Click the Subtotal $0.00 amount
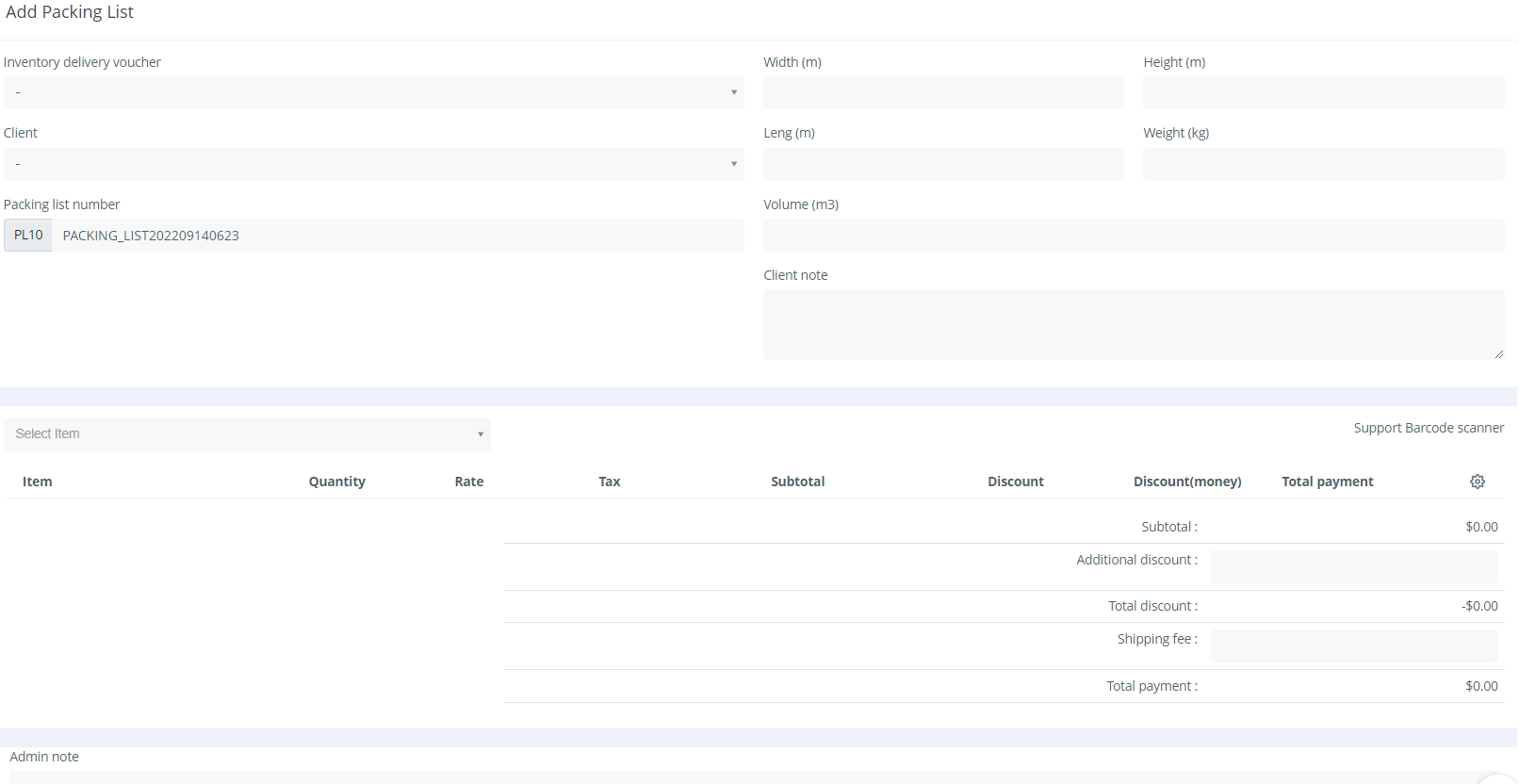This screenshot has width=1519, height=784. click(x=1481, y=527)
